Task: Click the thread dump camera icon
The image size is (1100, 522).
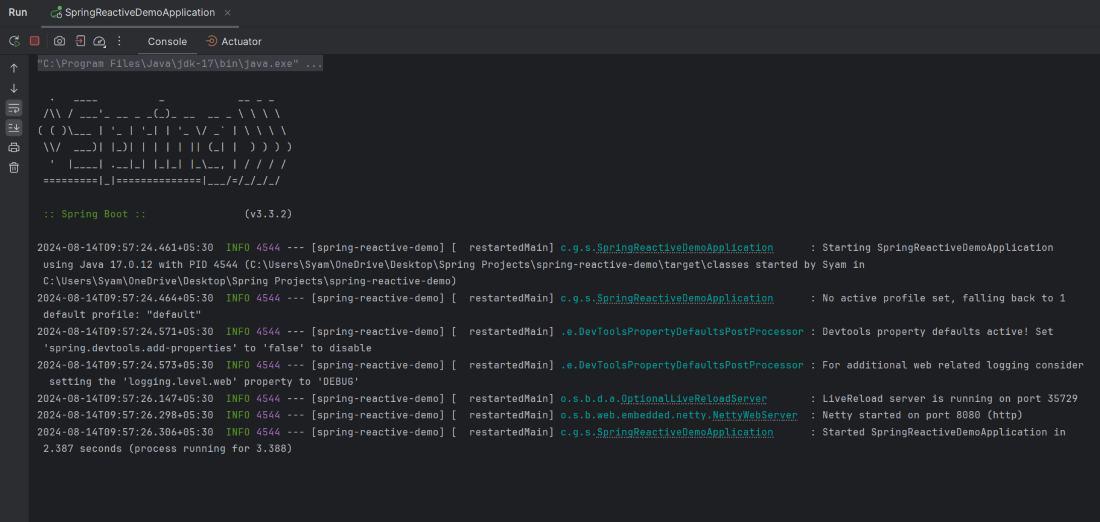Action: tap(59, 41)
